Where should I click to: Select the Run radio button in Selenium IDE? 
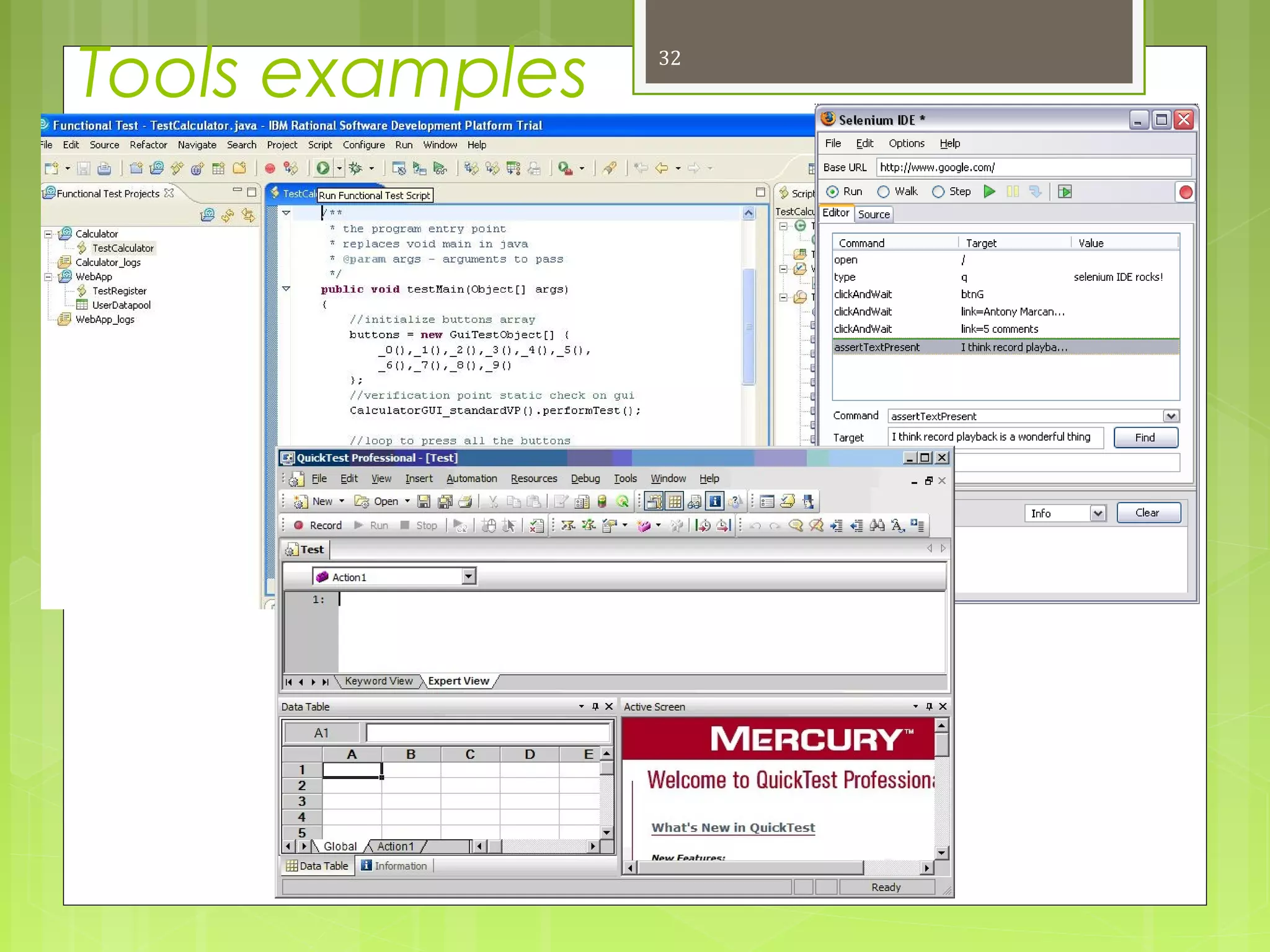click(833, 192)
